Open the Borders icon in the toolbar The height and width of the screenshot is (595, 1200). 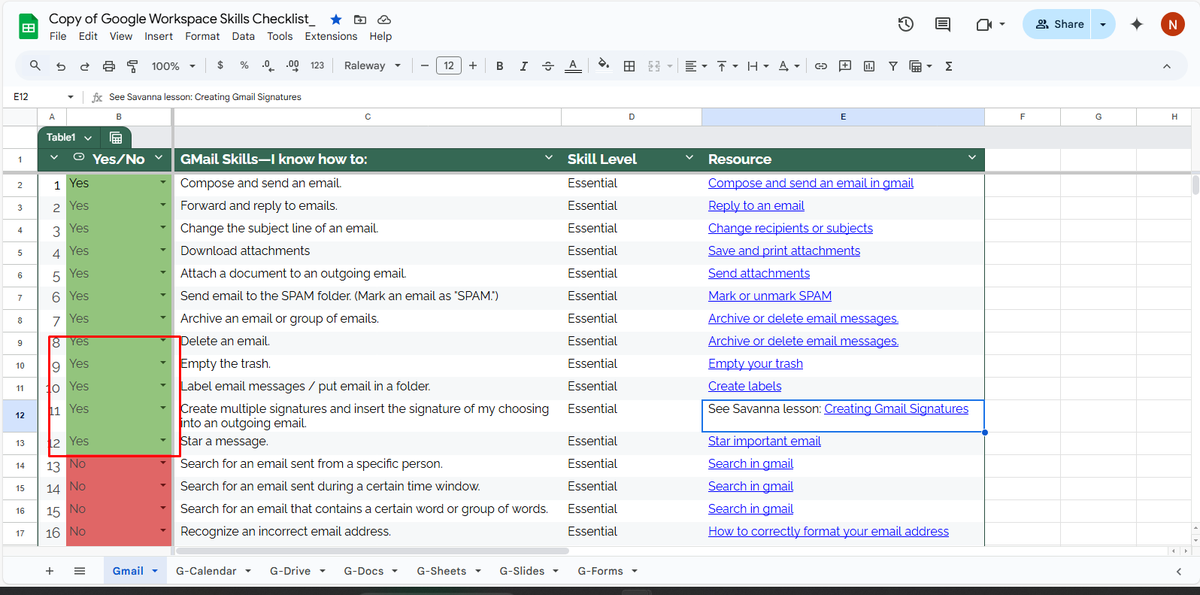coord(629,66)
